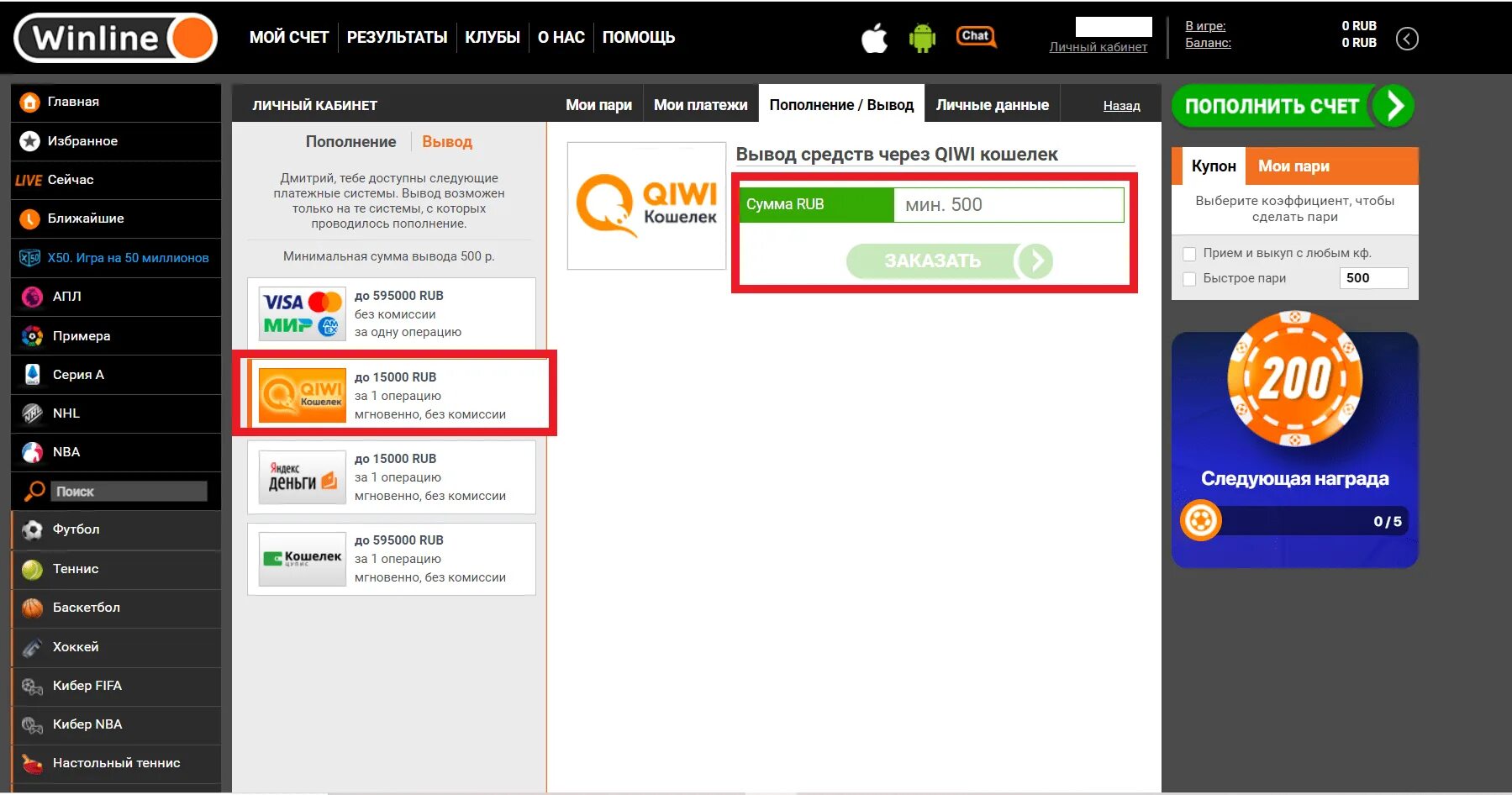Click ПОПОЛНИТЬ СЧЕТ button

coord(1293,106)
